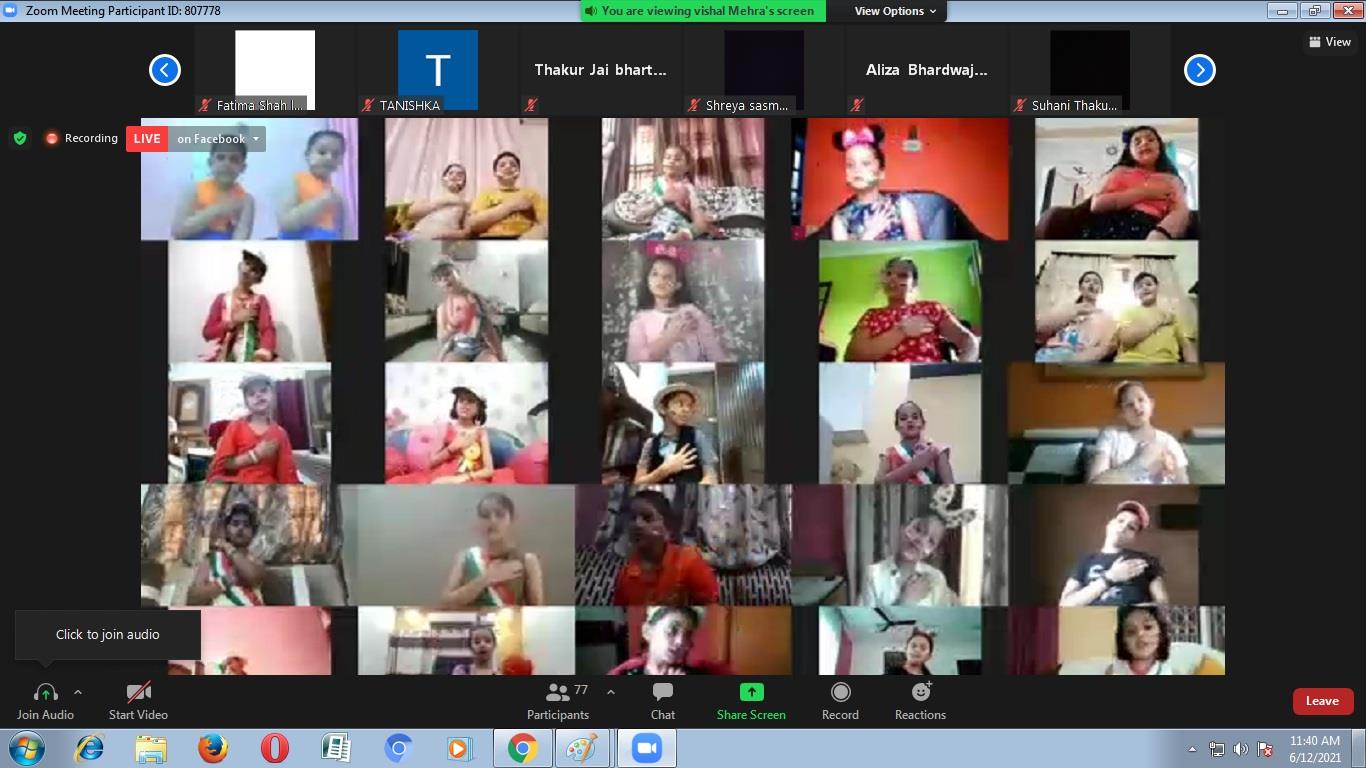The image size is (1366, 768).
Task: Expand the 'on Facebook' live dropdown
Action: (217, 139)
